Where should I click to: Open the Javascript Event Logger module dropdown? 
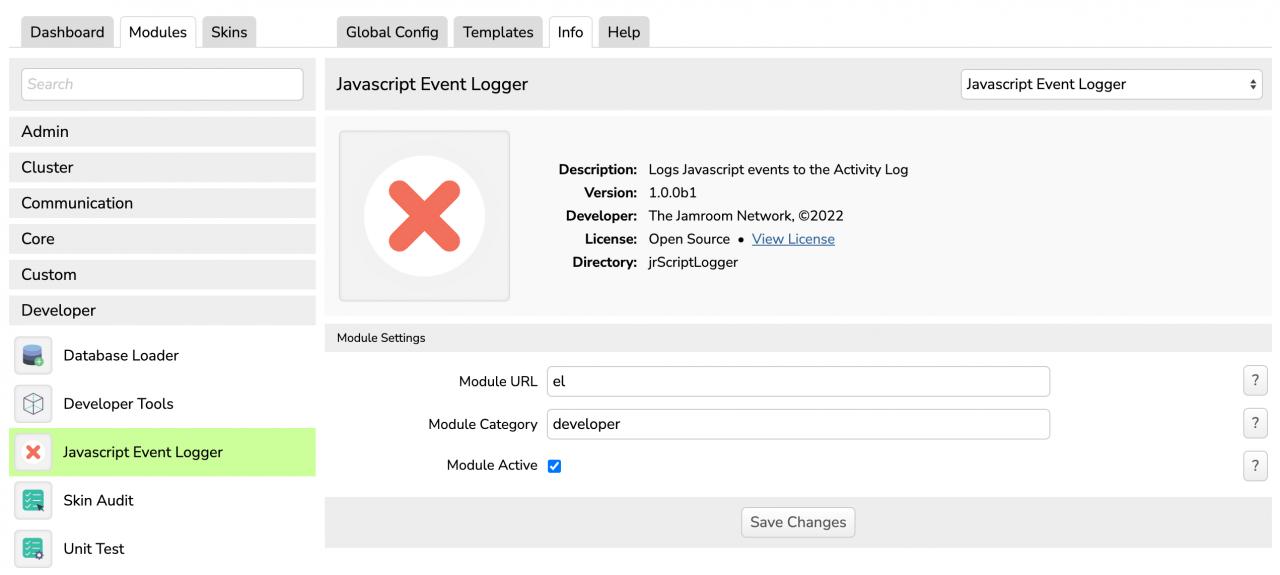1110,85
